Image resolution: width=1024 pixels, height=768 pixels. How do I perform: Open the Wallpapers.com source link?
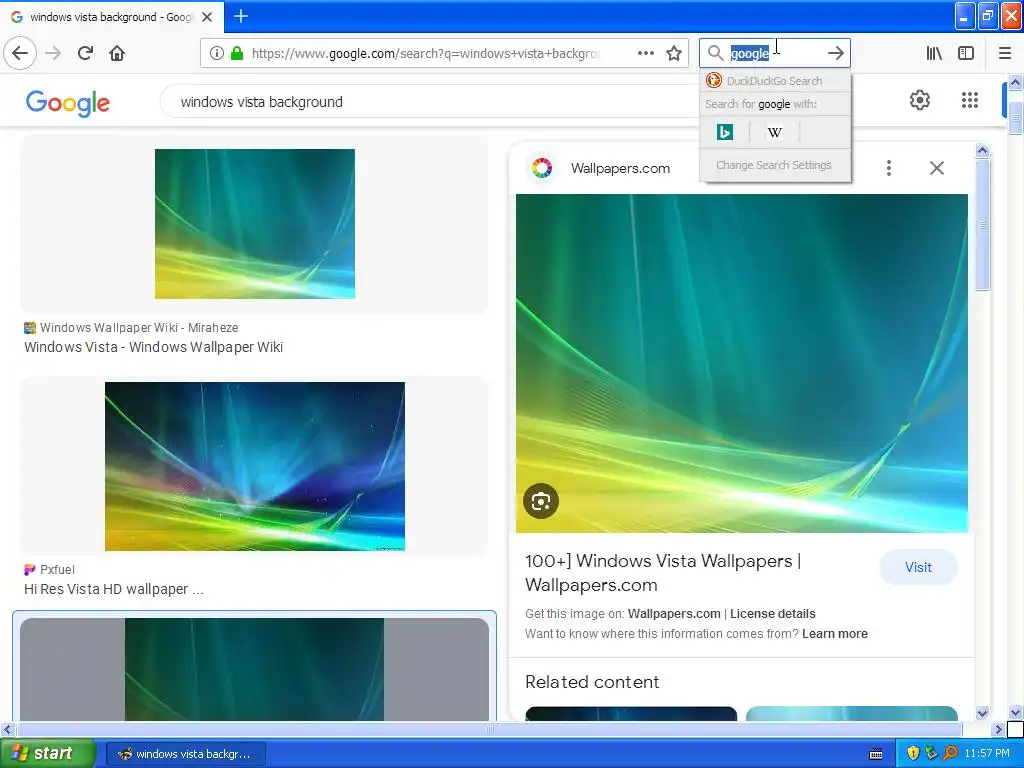(620, 168)
